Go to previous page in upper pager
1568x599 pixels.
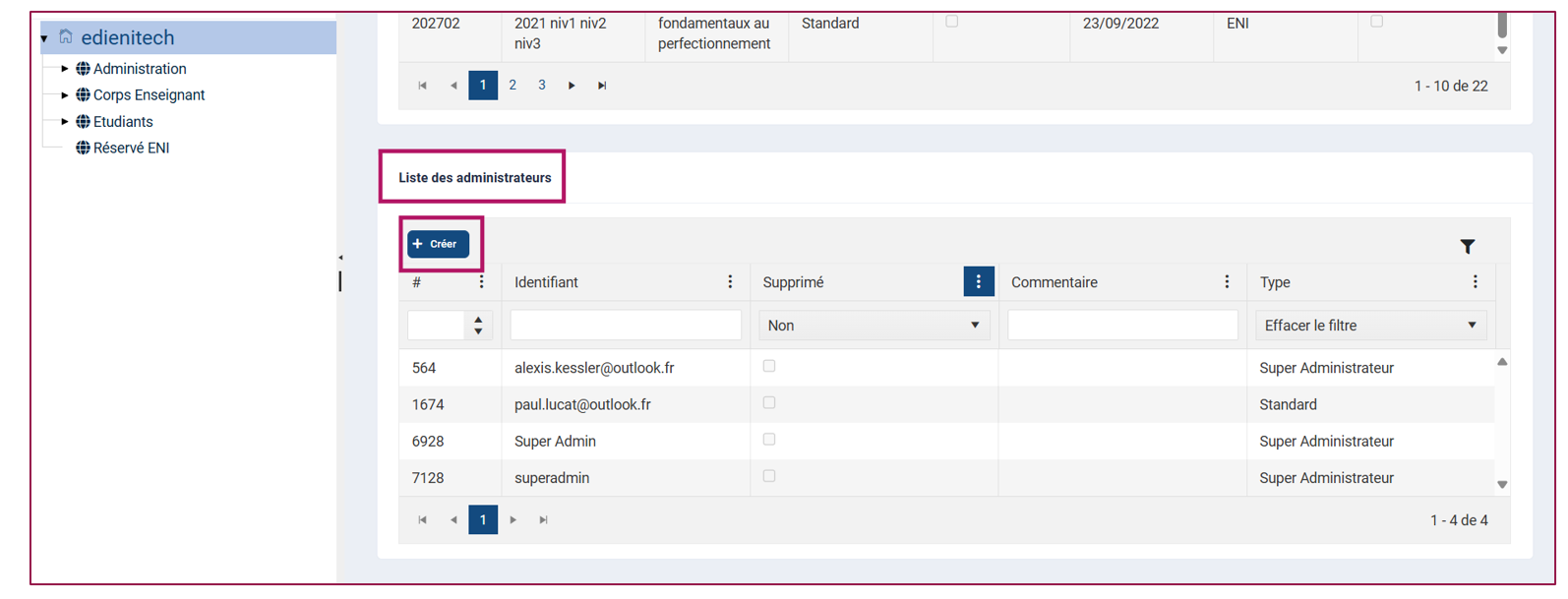tap(453, 86)
